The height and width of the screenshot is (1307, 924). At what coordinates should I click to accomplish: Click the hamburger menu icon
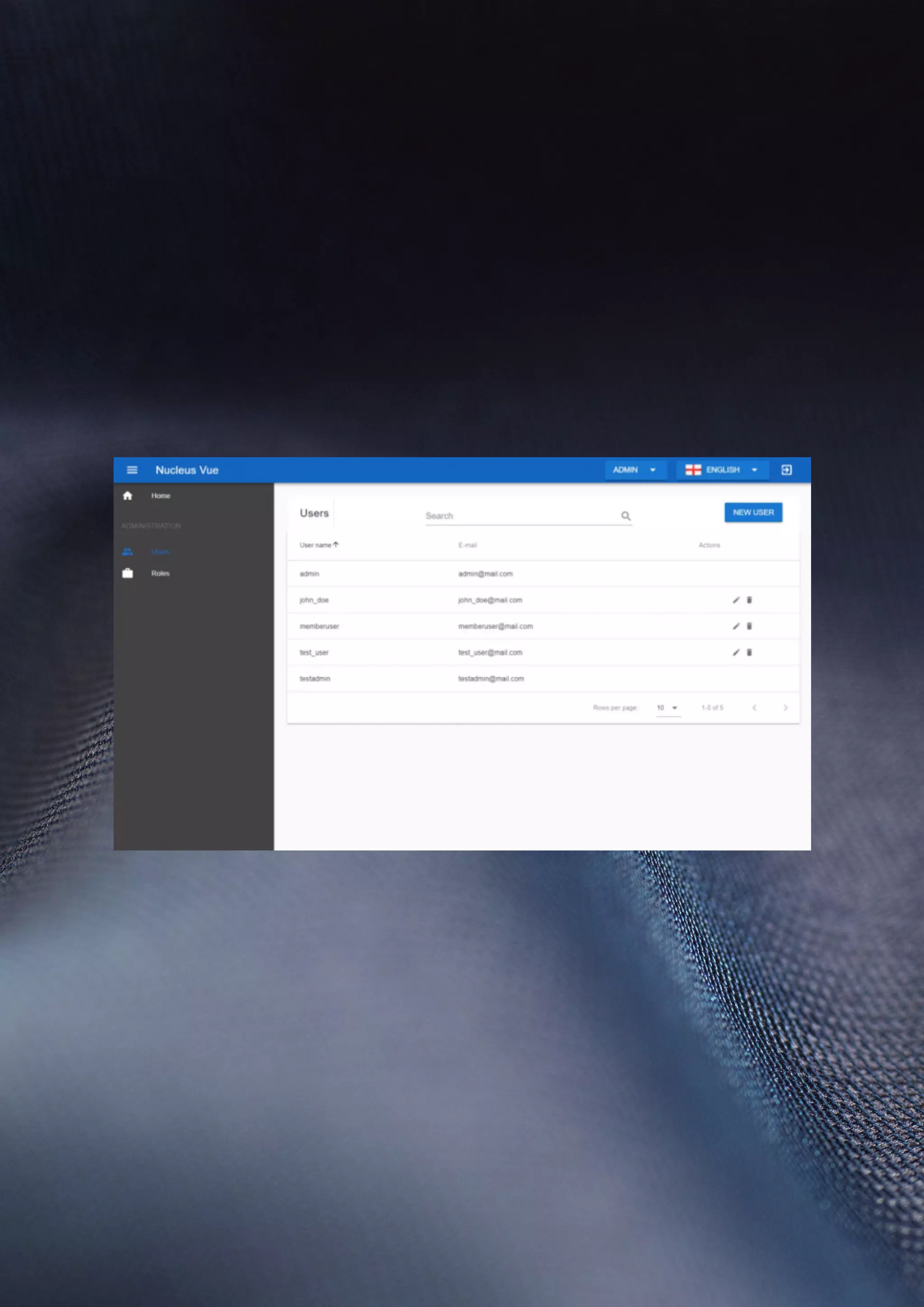(x=132, y=470)
